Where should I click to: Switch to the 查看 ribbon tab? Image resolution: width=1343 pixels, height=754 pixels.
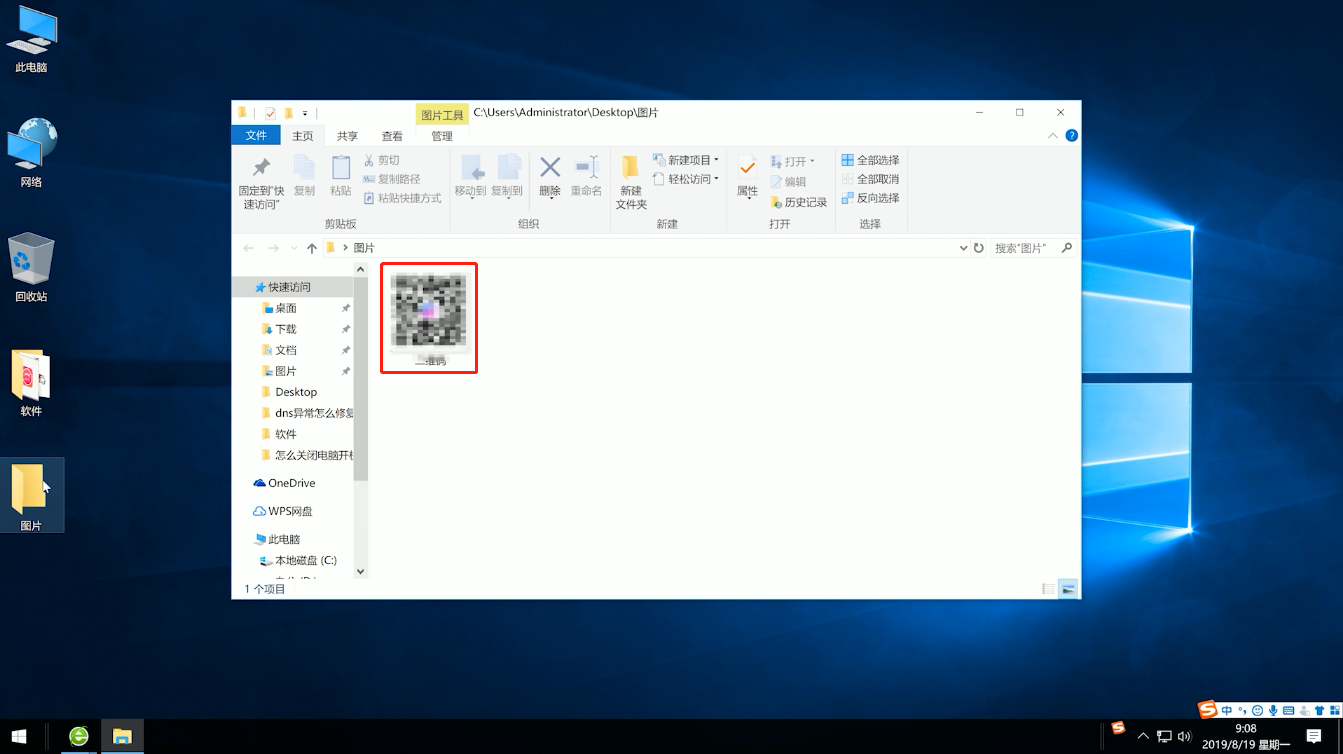392,136
